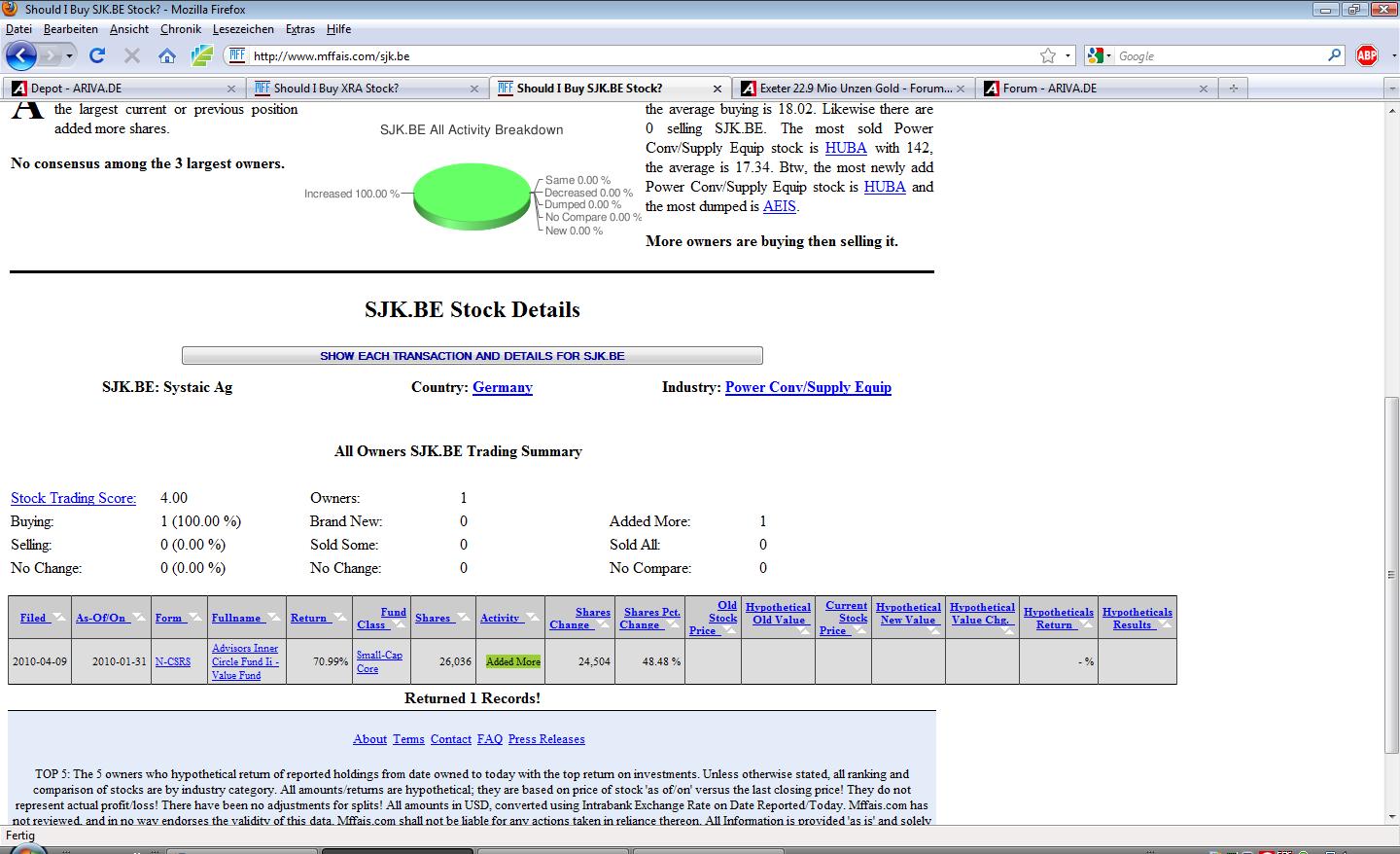Close the Depot - ARIVA.DE tab

(231, 89)
